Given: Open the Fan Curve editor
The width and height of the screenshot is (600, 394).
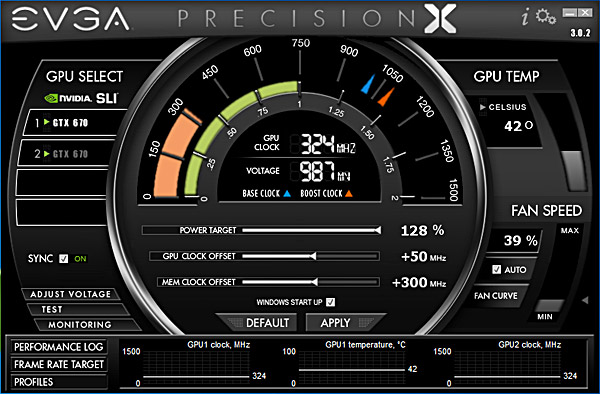Looking at the screenshot, I should [x=496, y=296].
